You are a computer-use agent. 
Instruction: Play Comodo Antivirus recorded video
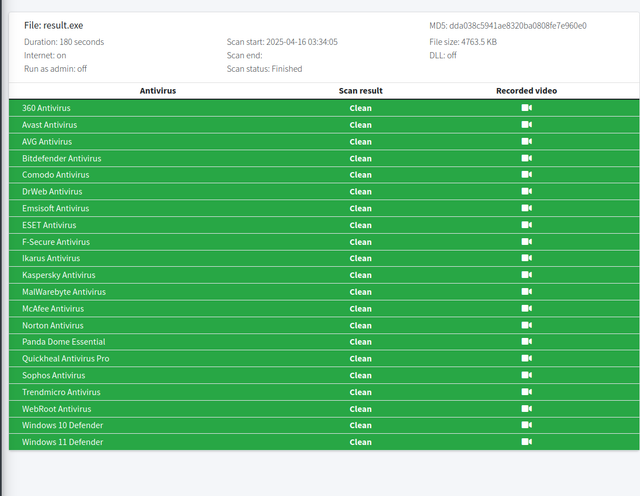click(x=527, y=174)
